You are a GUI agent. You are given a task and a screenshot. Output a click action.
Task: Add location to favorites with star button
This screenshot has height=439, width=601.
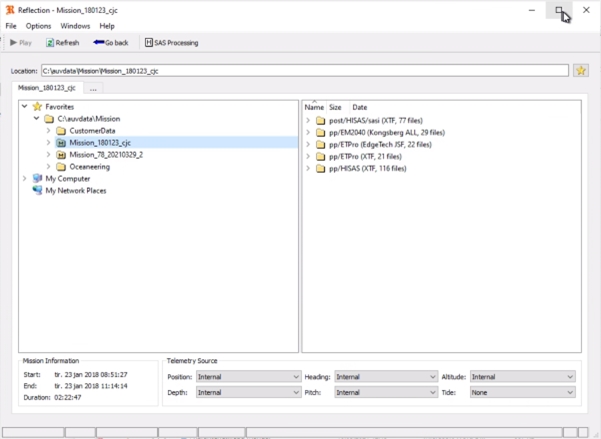(581, 71)
